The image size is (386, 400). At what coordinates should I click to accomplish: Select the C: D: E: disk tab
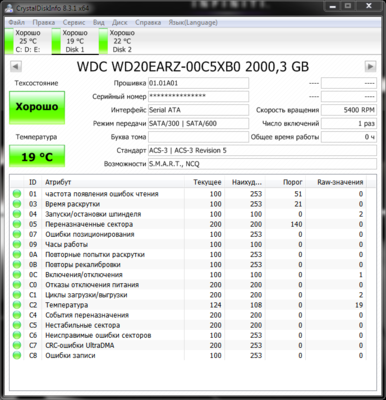28,41
